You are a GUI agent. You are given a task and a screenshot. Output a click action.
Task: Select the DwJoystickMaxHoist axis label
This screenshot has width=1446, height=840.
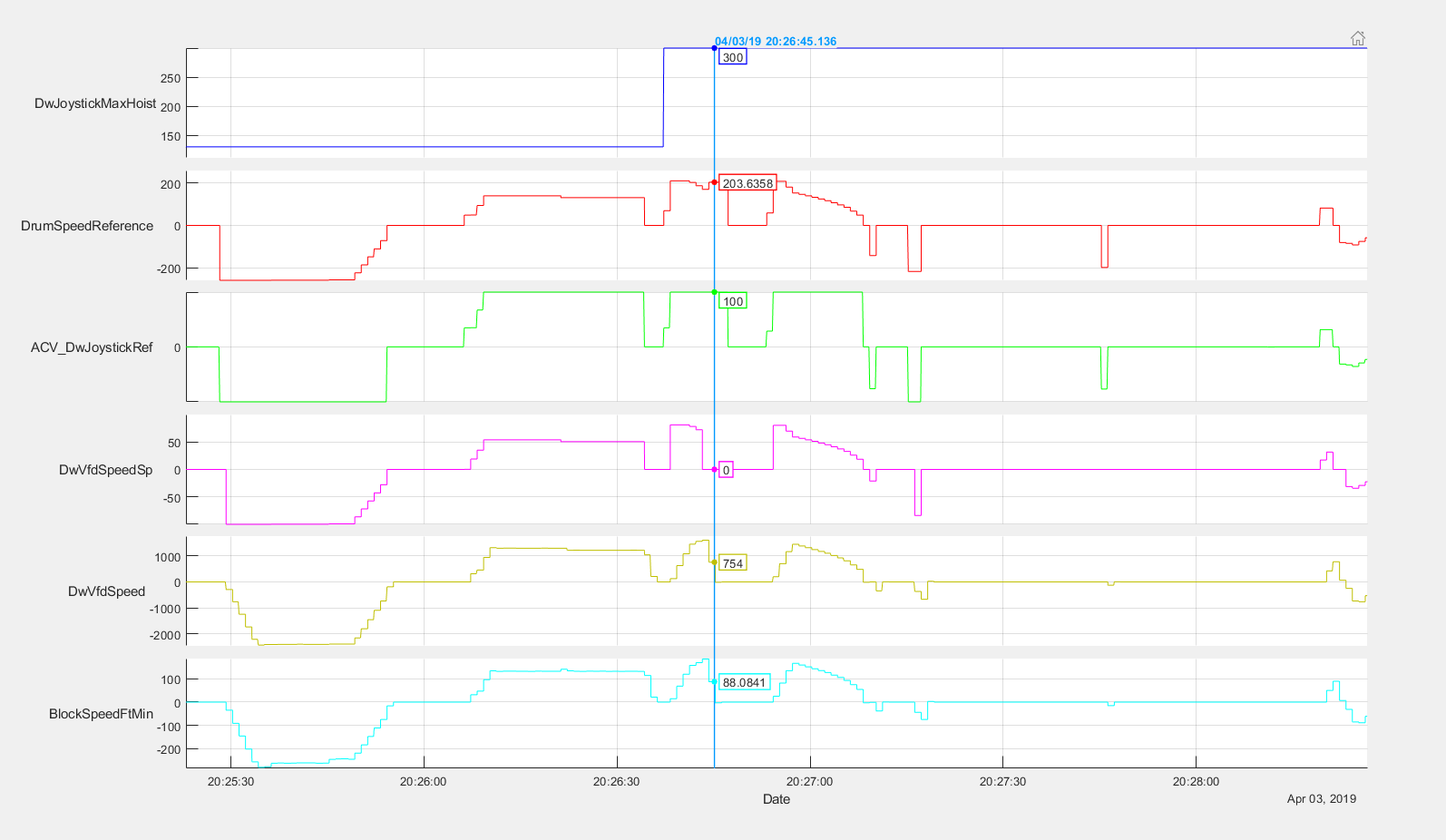(95, 103)
